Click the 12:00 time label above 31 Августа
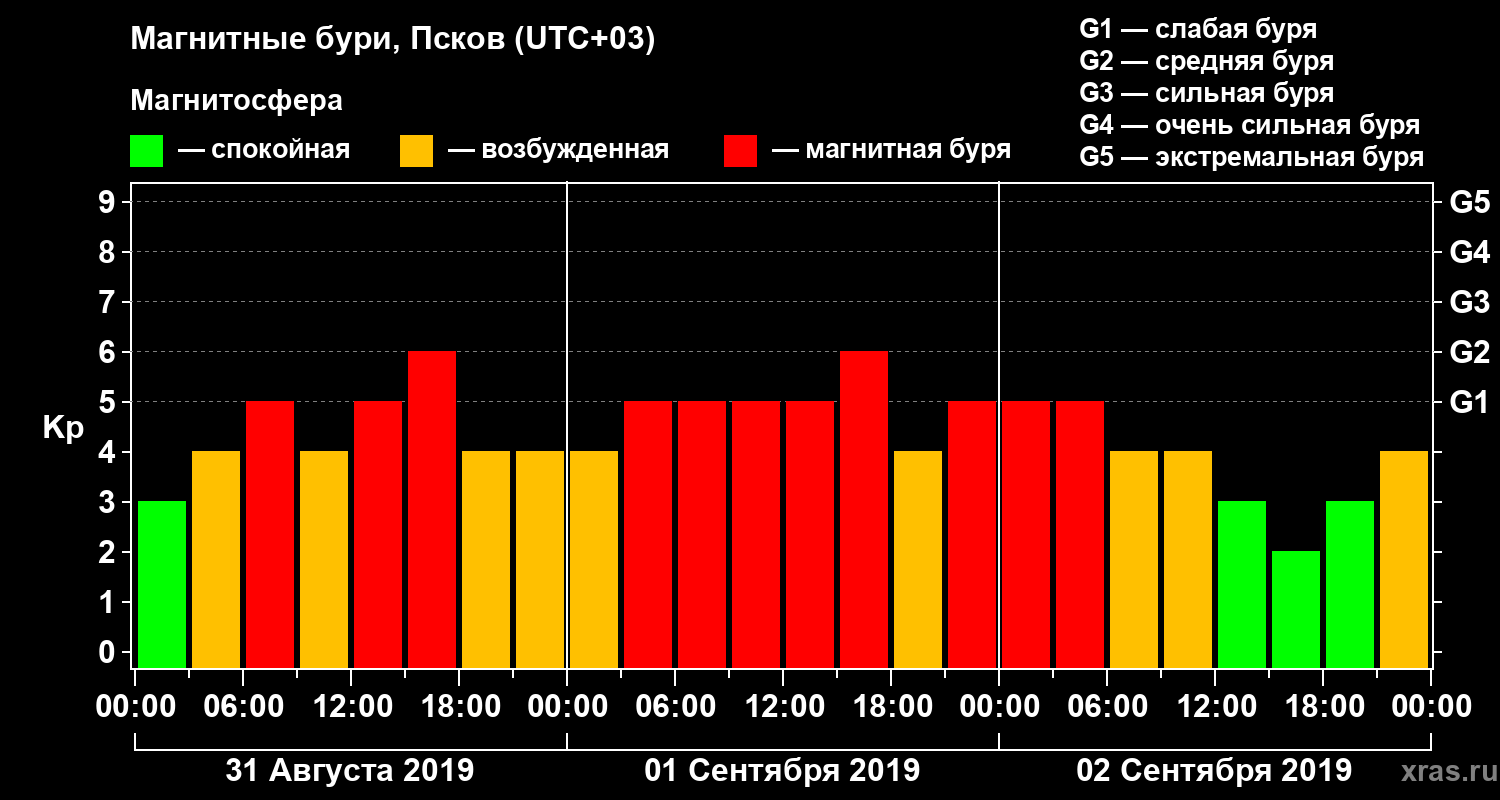1500x800 pixels. coord(351,706)
